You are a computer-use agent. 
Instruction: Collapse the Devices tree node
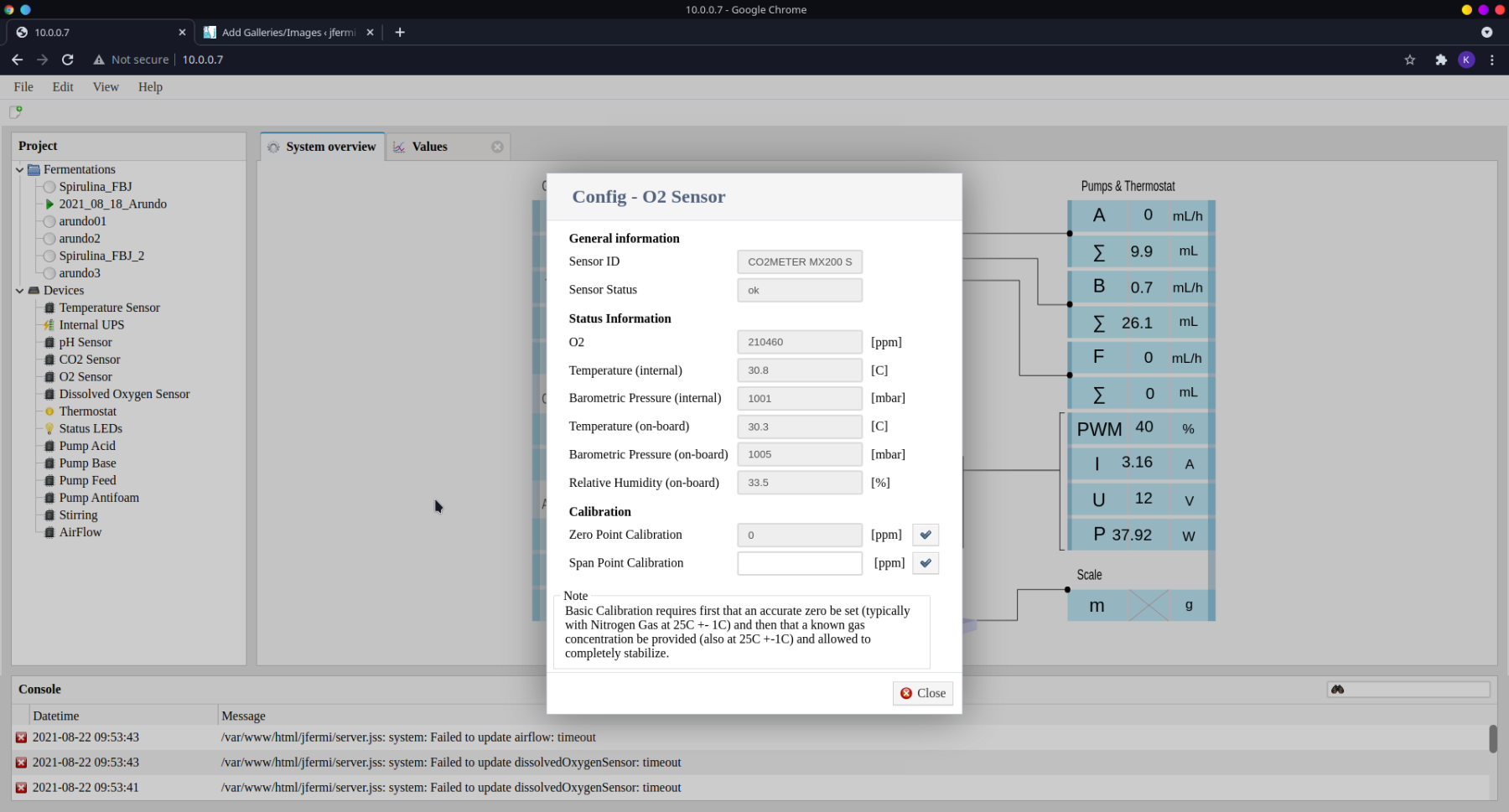tap(19, 291)
